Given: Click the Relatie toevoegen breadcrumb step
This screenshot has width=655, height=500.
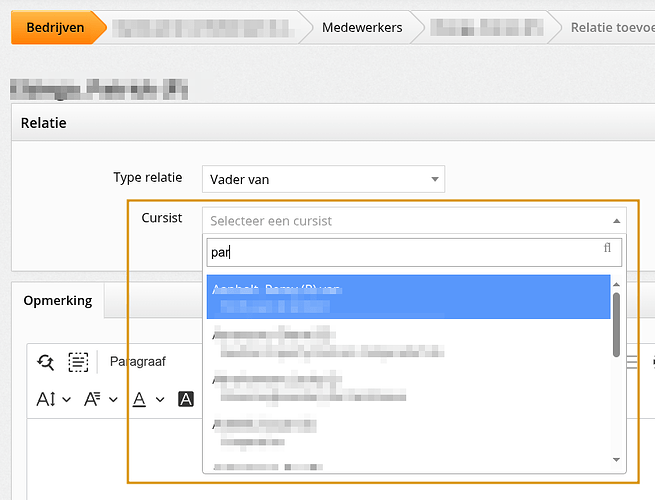Looking at the screenshot, I should click(x=610, y=27).
